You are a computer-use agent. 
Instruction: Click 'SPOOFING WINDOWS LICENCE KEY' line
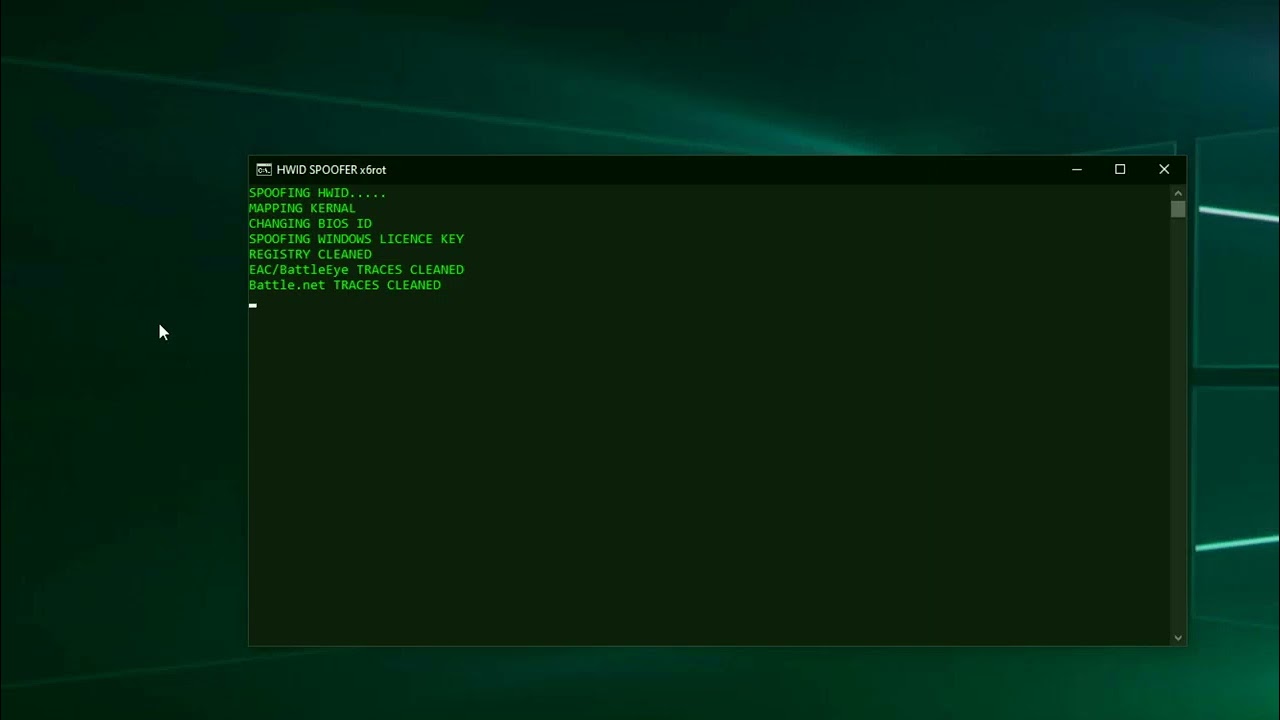click(356, 239)
